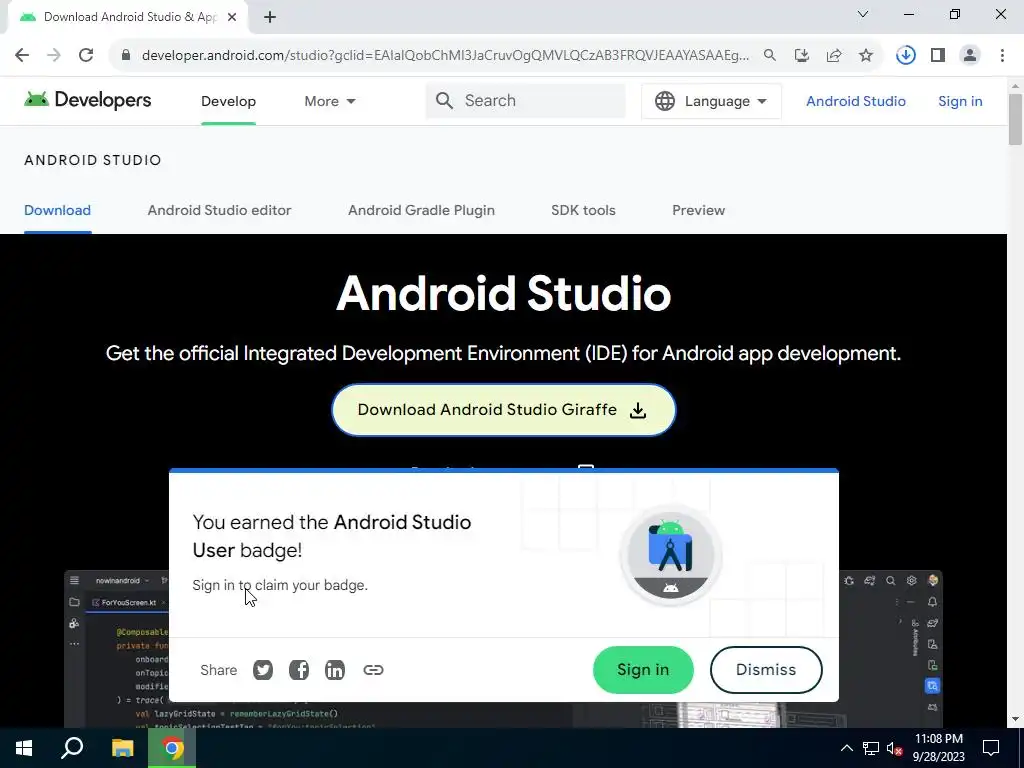The width and height of the screenshot is (1024, 768).
Task: Toggle Chrome side panel icon
Action: point(938,55)
